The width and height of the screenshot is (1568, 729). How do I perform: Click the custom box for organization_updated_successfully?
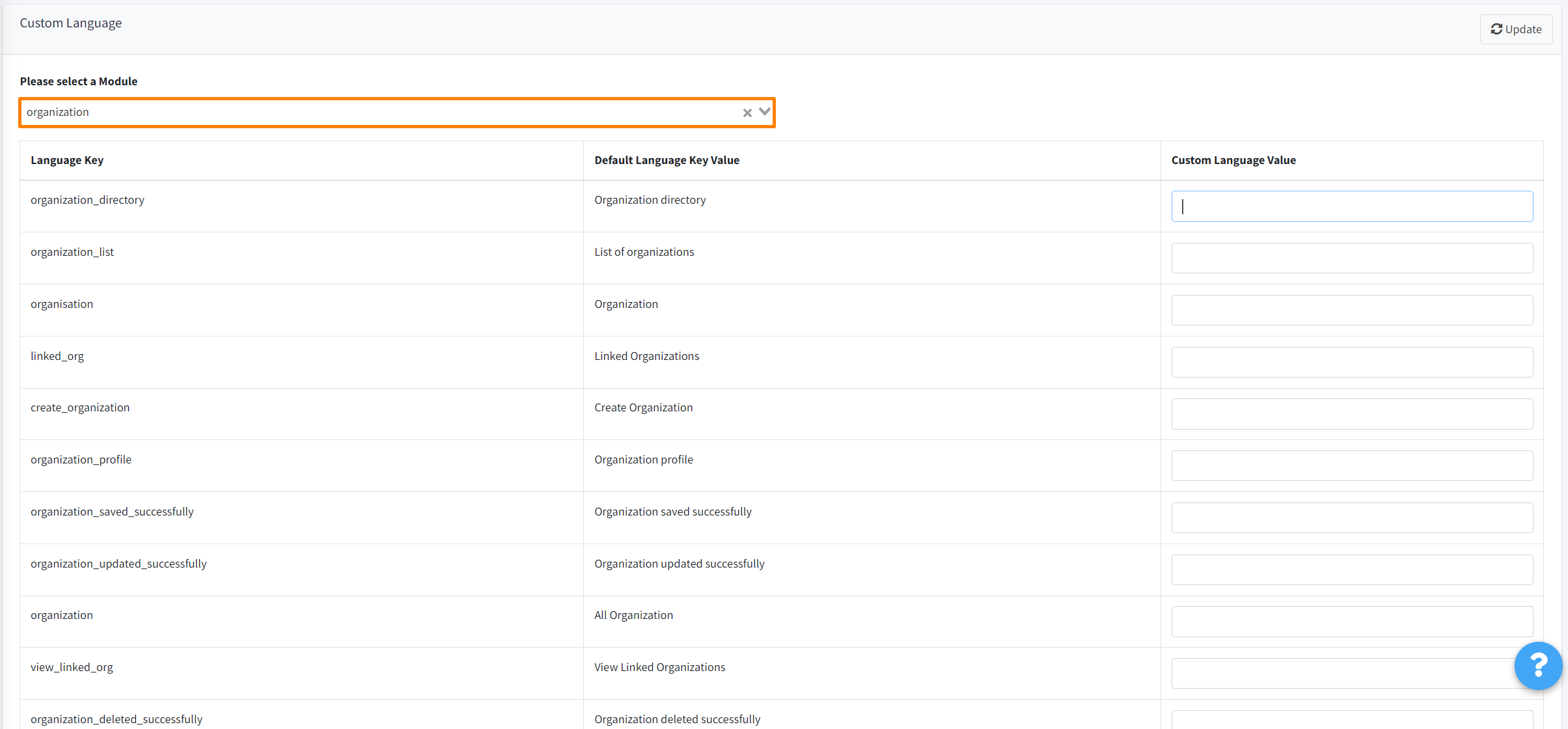click(x=1351, y=570)
